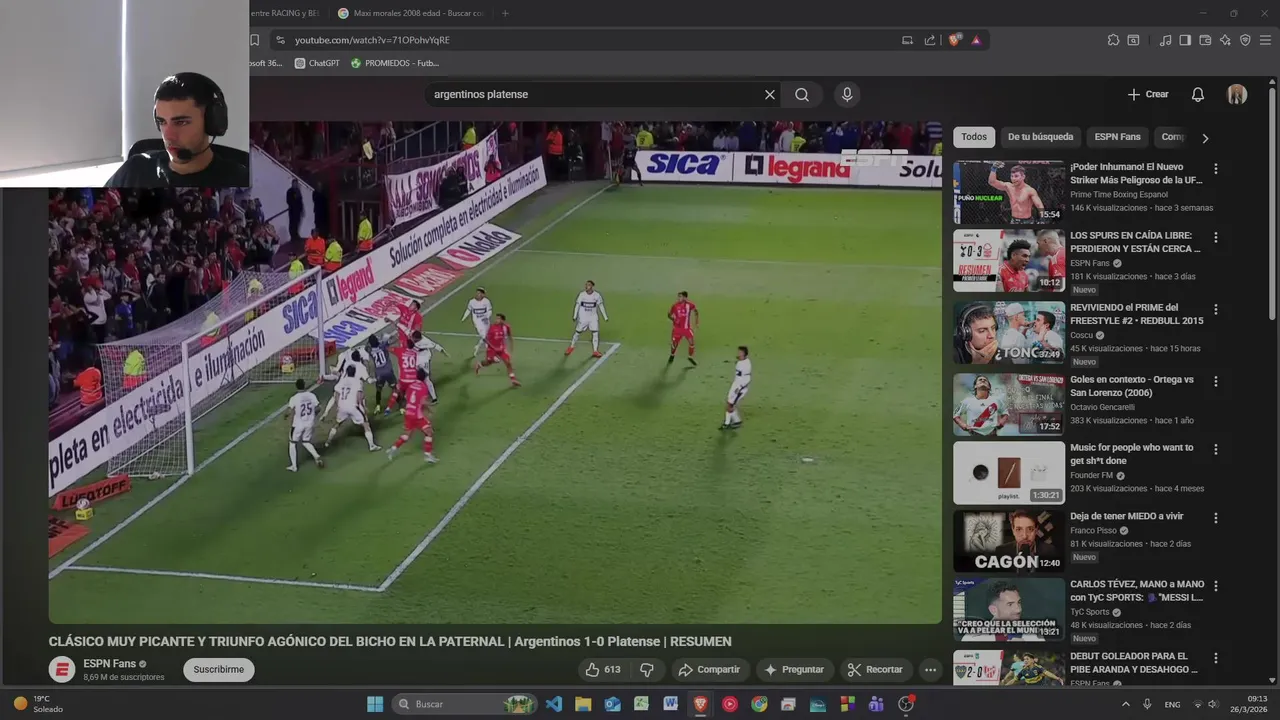This screenshot has height=720, width=1280.
Task: Like the video with the thumbs-up button
Action: [602, 670]
